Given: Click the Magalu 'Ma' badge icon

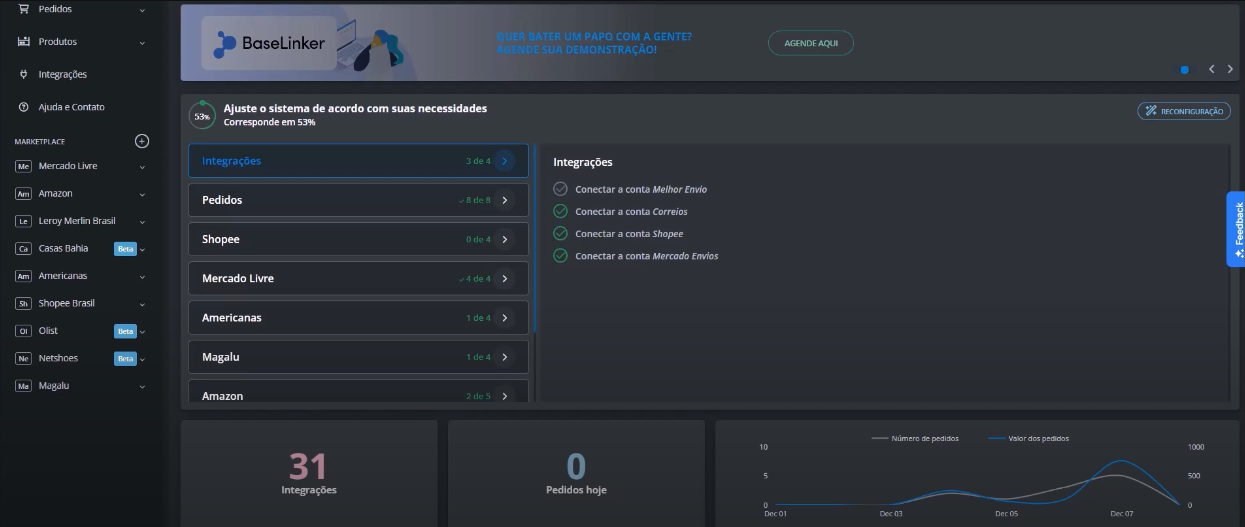Looking at the screenshot, I should (24, 386).
